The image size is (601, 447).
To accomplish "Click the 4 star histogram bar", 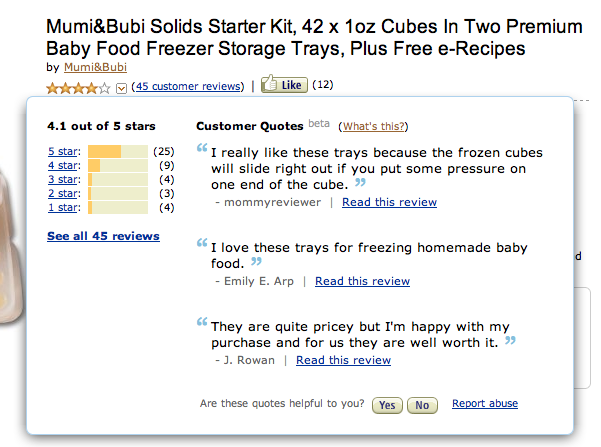I will [x=118, y=165].
